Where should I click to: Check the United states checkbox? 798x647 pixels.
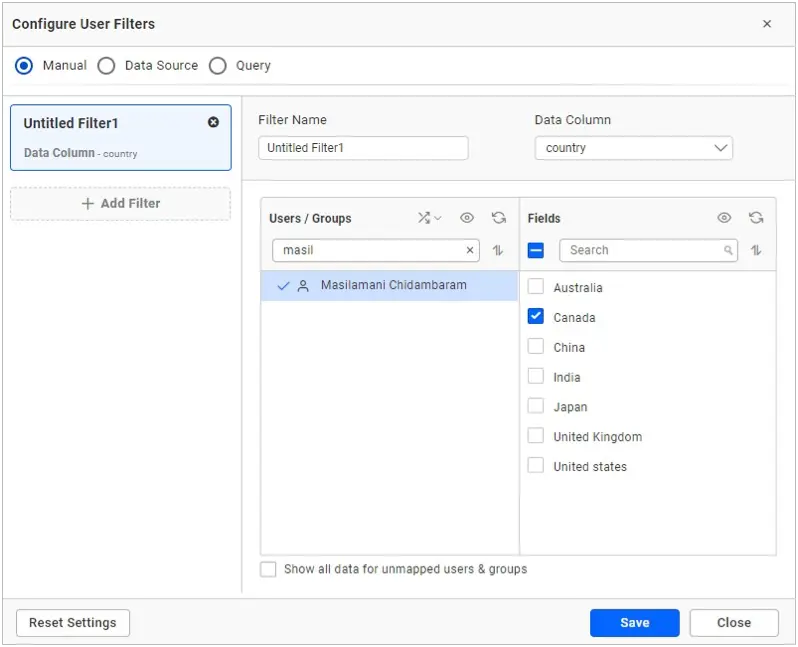535,465
